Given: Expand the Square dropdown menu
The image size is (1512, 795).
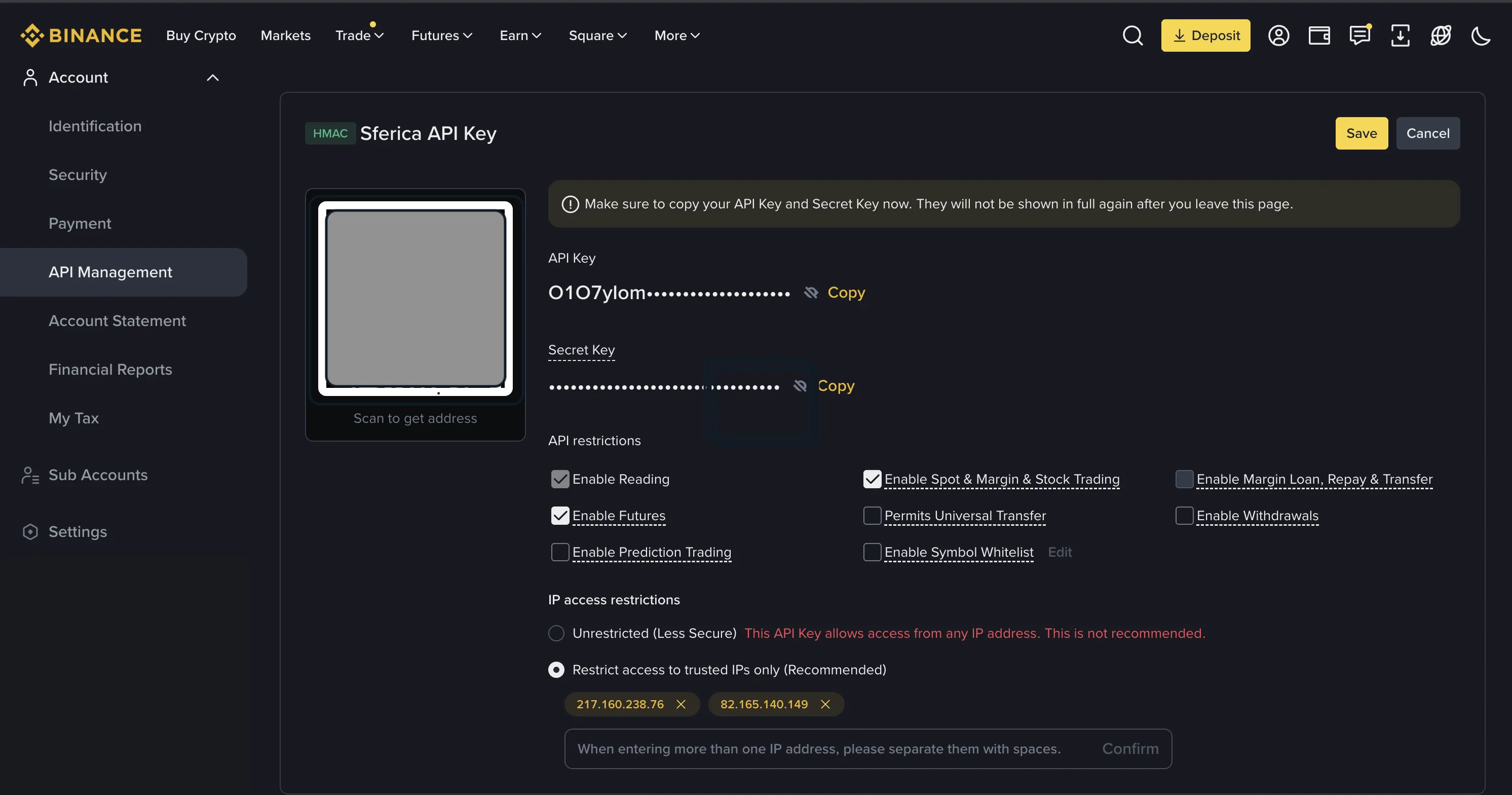Looking at the screenshot, I should coord(597,35).
